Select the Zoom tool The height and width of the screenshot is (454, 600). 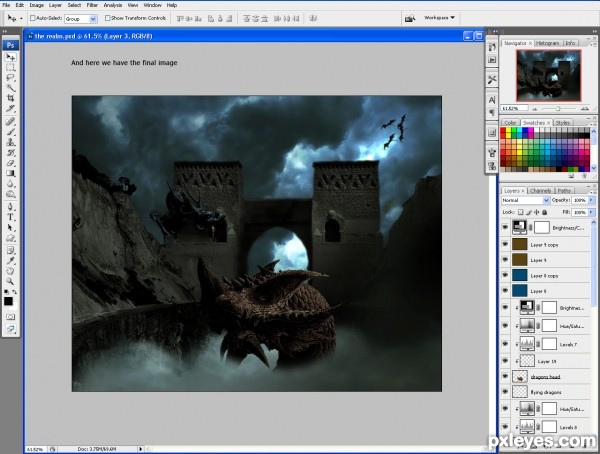(10, 282)
